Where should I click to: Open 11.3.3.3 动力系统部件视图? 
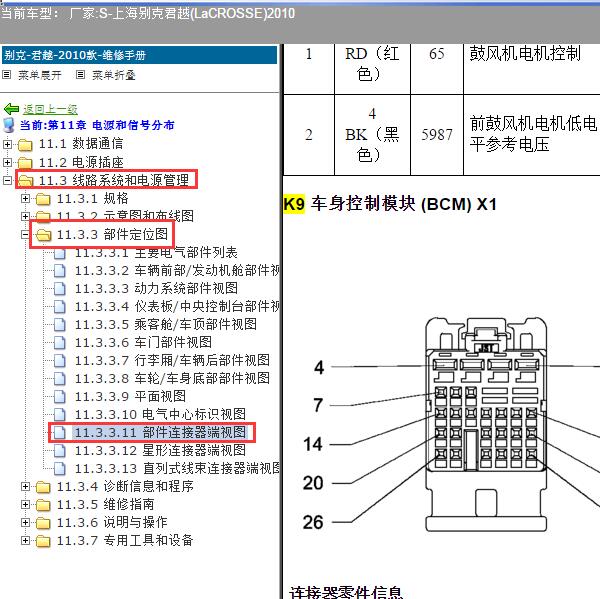click(156, 289)
